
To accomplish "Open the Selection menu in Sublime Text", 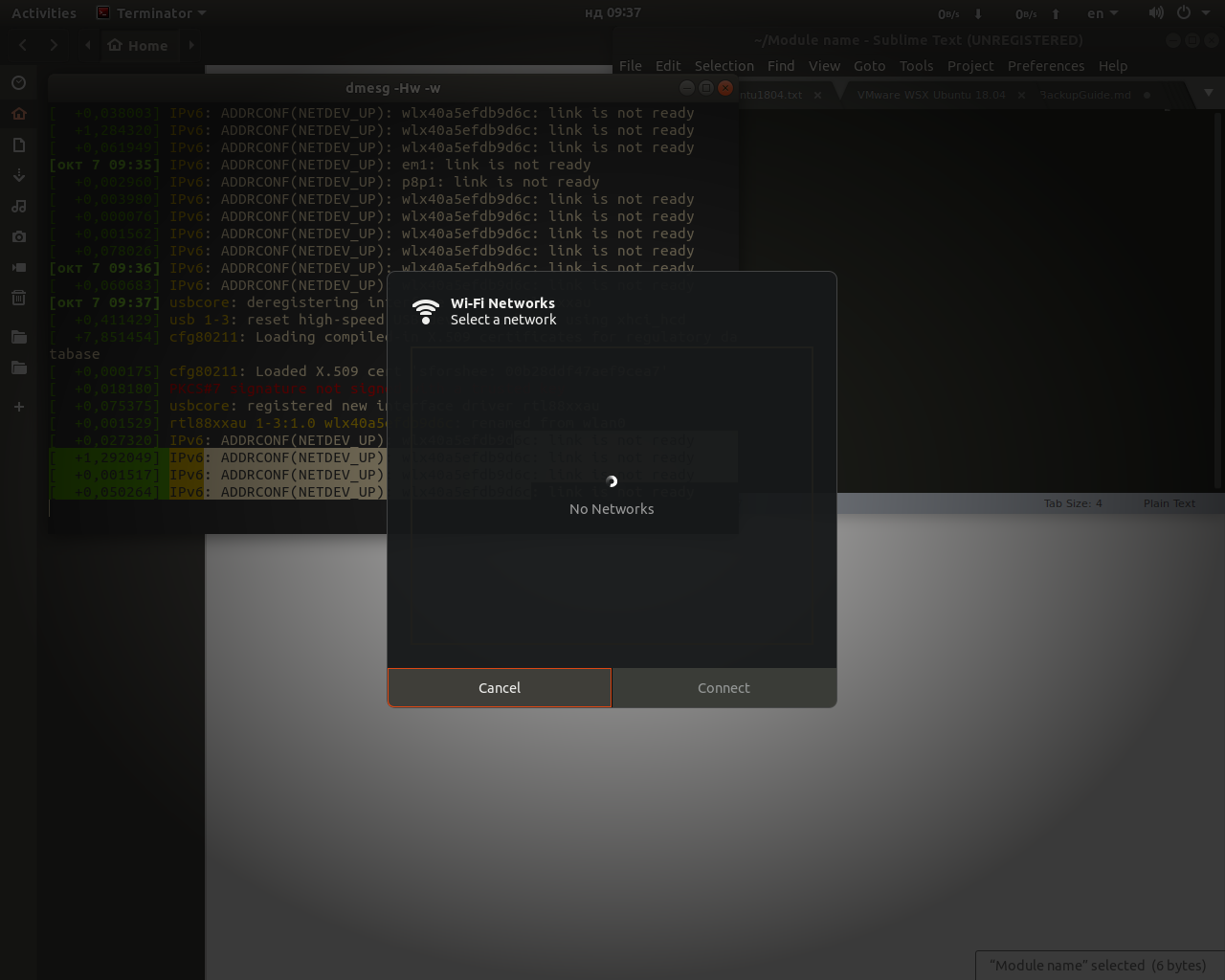I will point(724,66).
